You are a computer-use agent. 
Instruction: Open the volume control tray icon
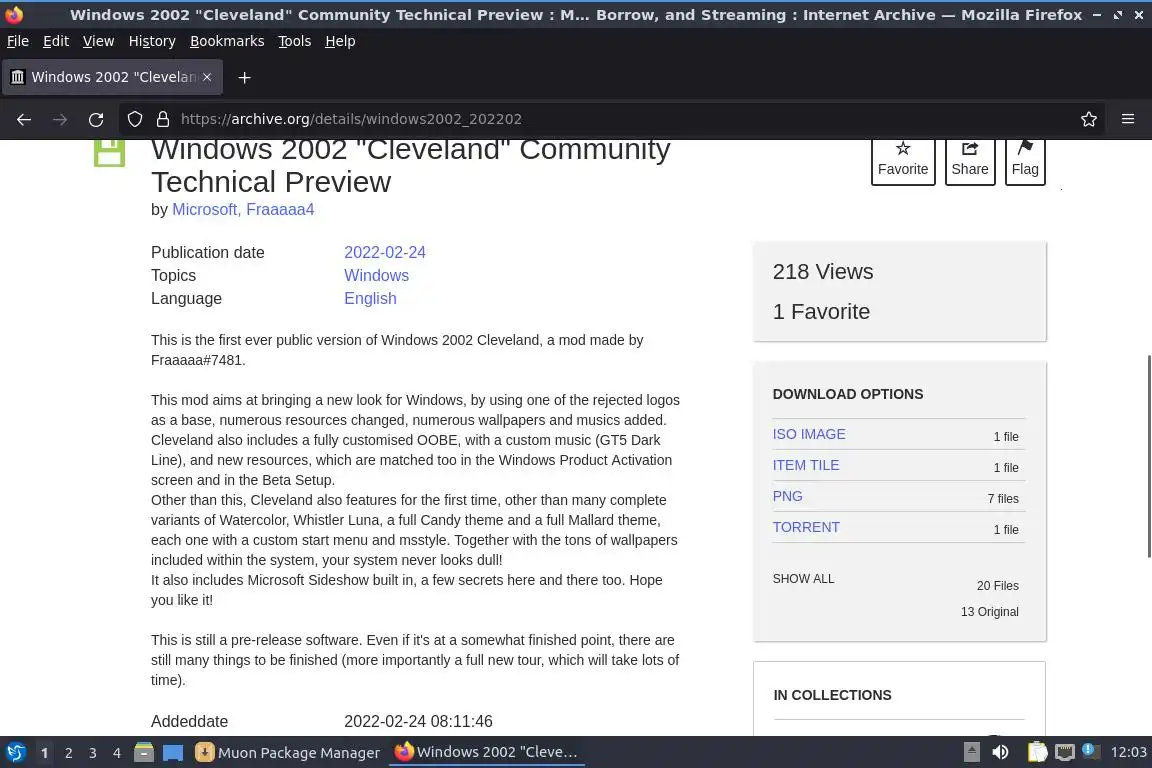pos(1000,753)
